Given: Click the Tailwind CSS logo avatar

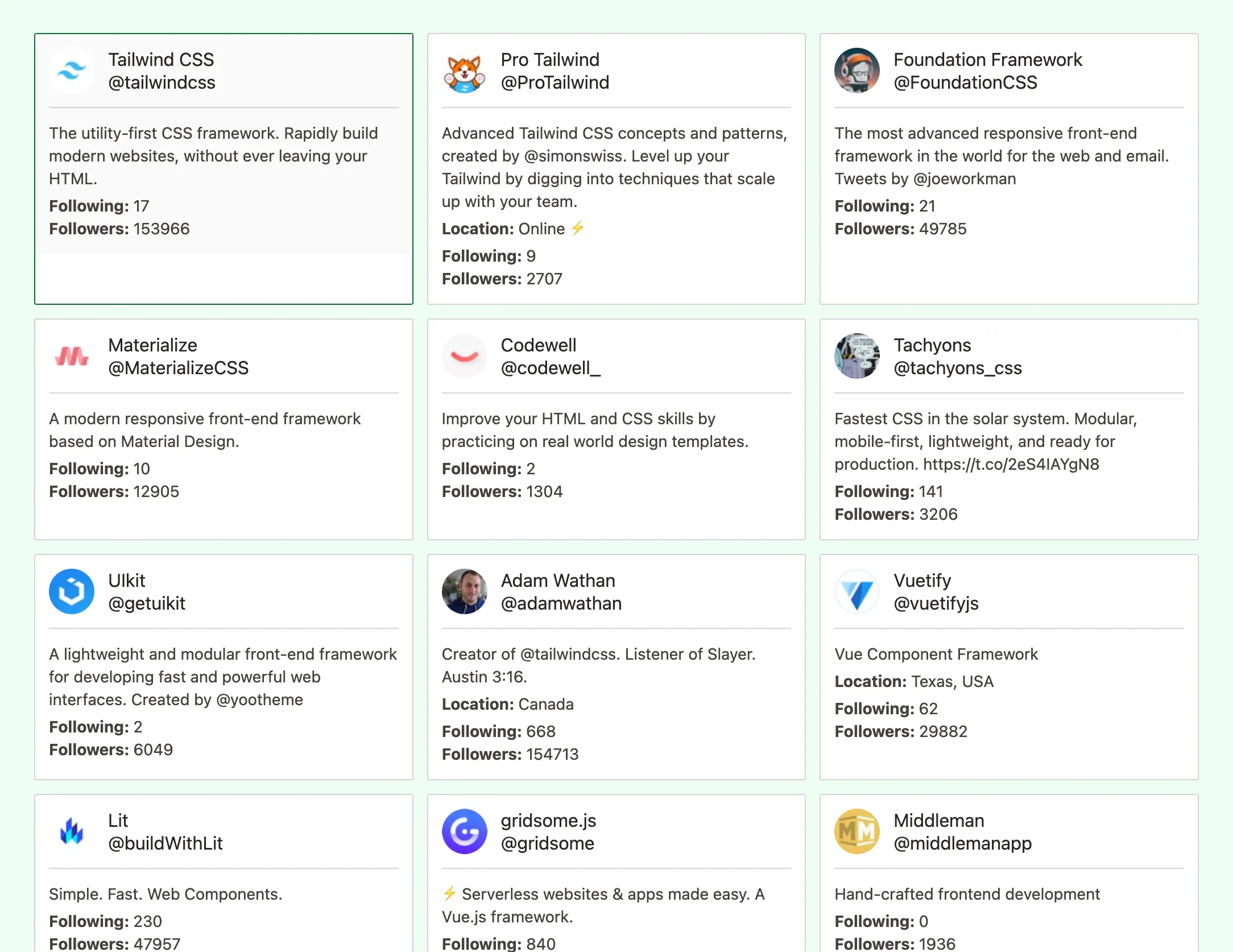Looking at the screenshot, I should pos(72,71).
